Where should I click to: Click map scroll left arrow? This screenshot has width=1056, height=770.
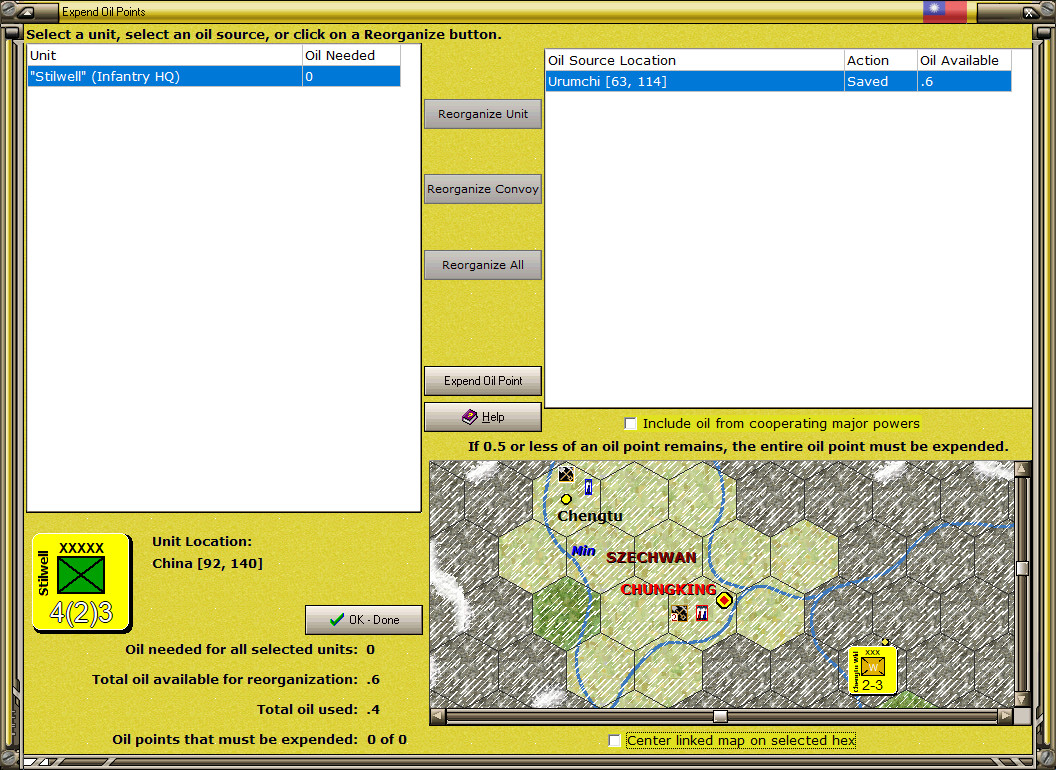(x=437, y=716)
